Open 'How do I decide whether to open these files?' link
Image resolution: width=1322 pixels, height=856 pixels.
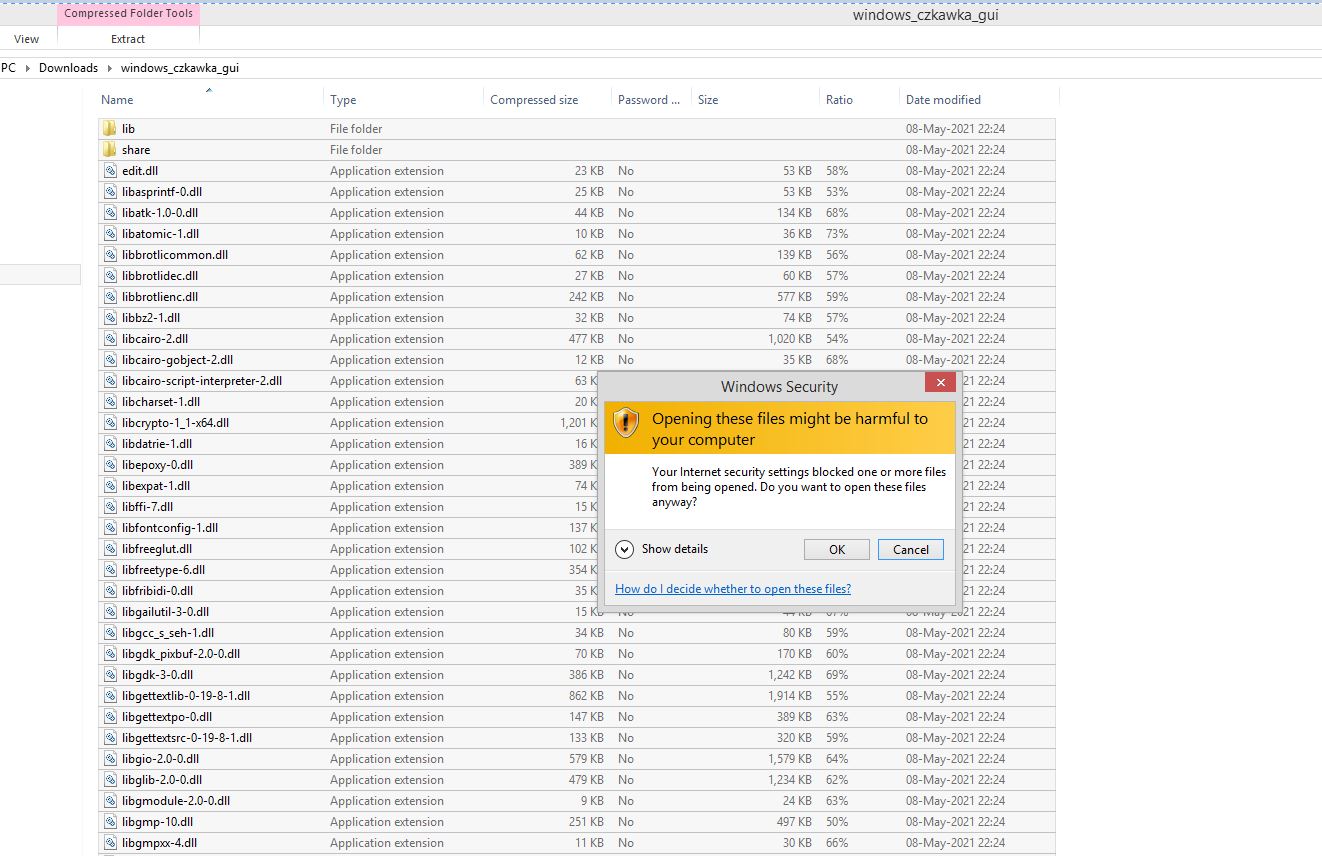click(x=733, y=589)
